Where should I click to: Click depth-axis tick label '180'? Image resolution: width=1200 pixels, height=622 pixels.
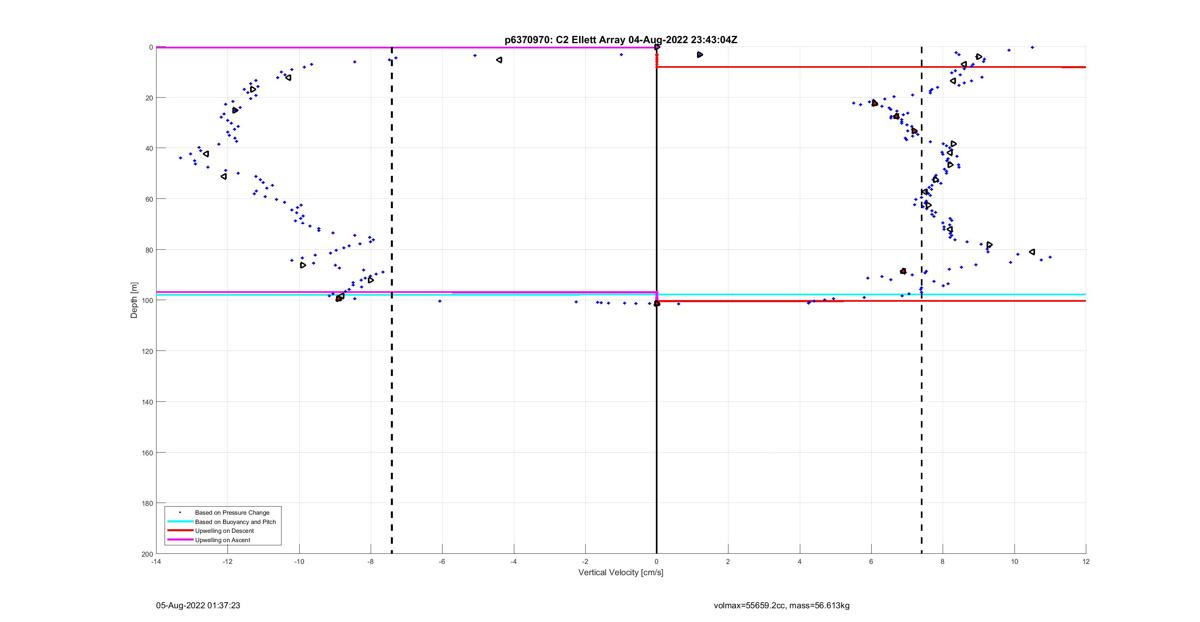(x=147, y=503)
